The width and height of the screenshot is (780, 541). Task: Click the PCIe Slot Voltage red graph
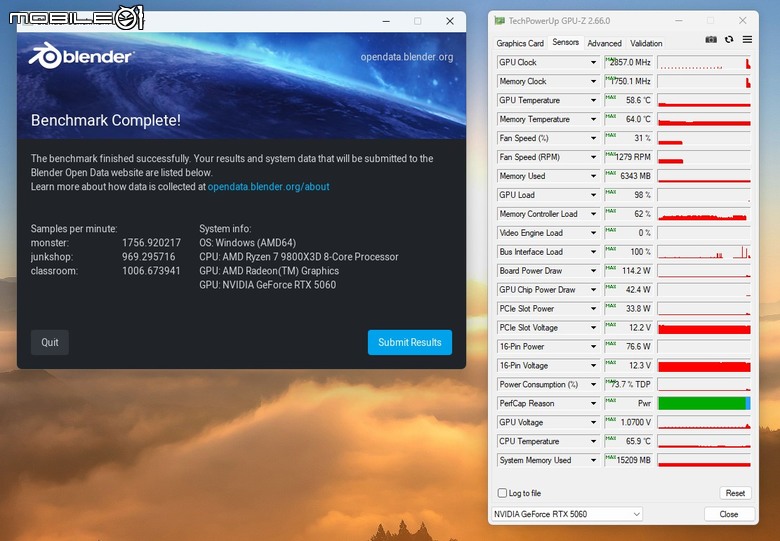704,328
